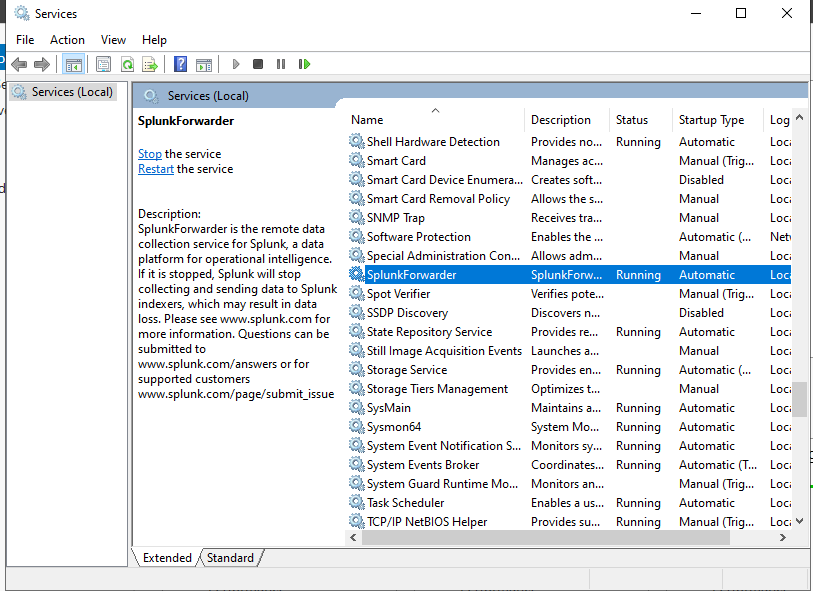
Task: Click the vertical scrollbar thumb
Action: 800,400
